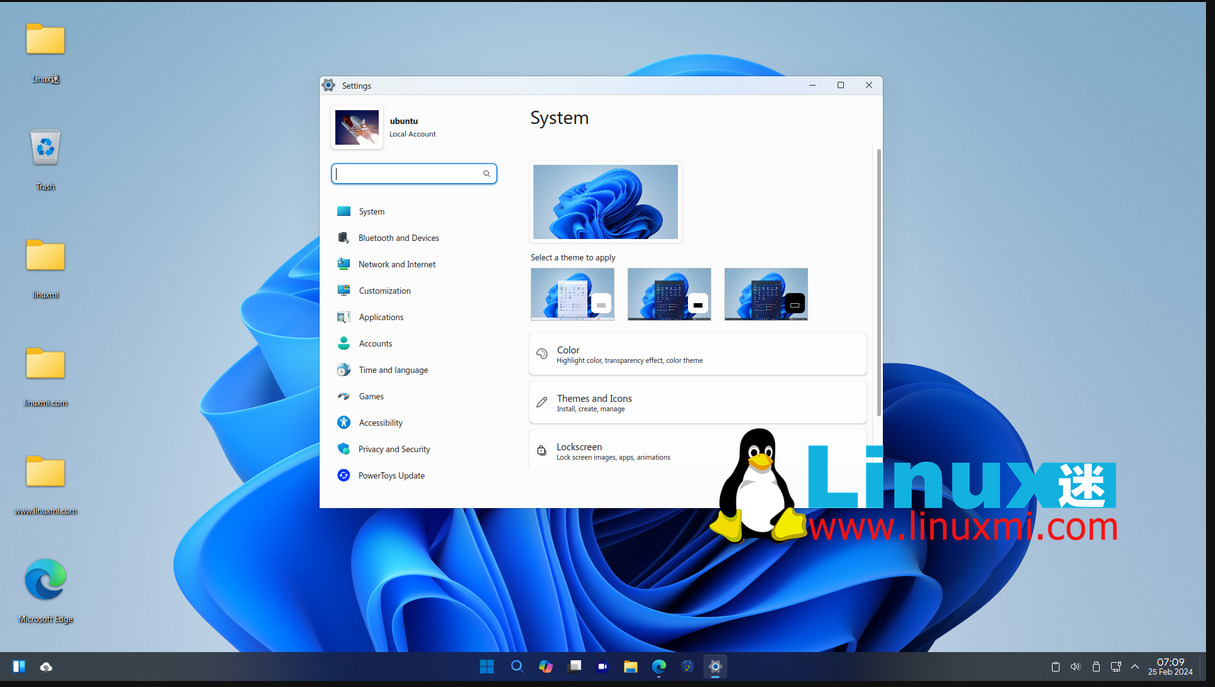
Task: Click the taskbar clock and date
Action: 1170,667
